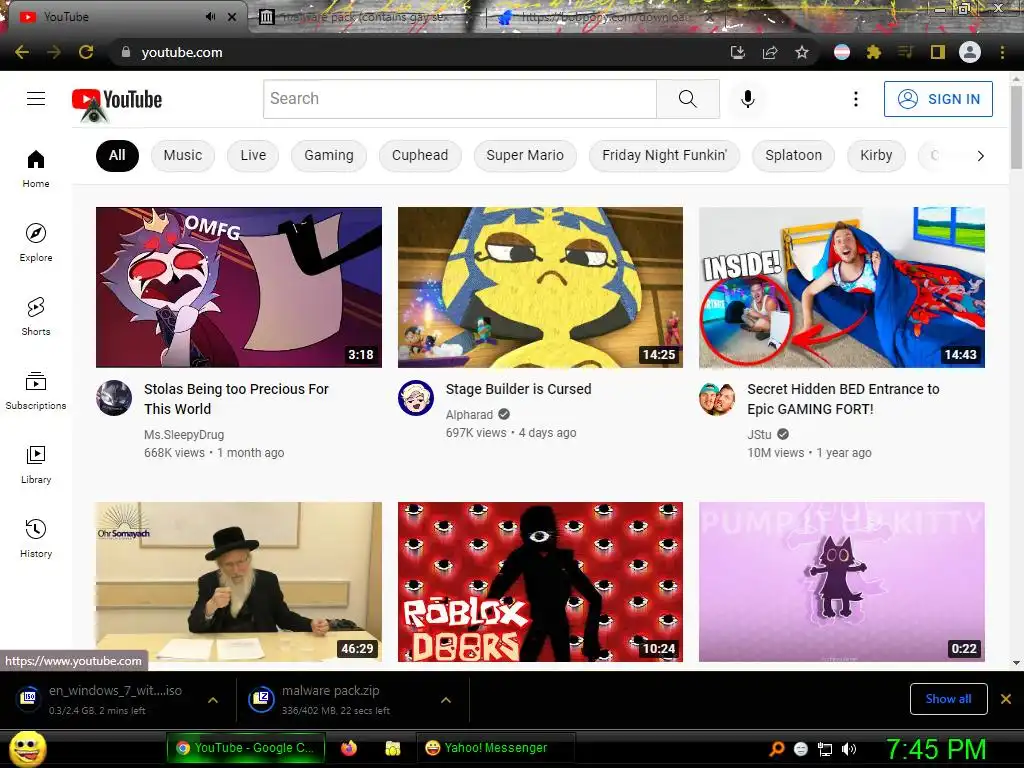Open Chrome three-dot menu

[1002, 52]
